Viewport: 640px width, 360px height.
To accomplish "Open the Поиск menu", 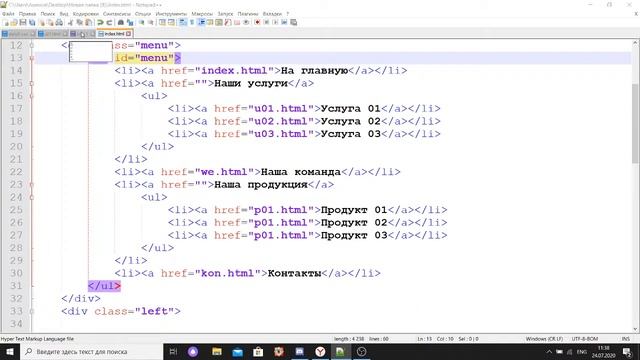I will pos(48,14).
